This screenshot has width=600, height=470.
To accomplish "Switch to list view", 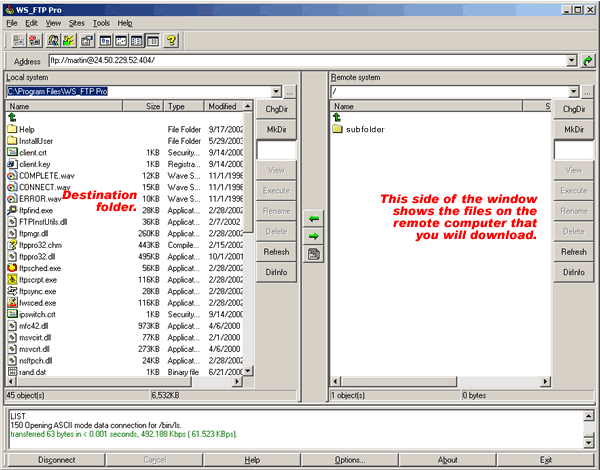I will point(137,41).
